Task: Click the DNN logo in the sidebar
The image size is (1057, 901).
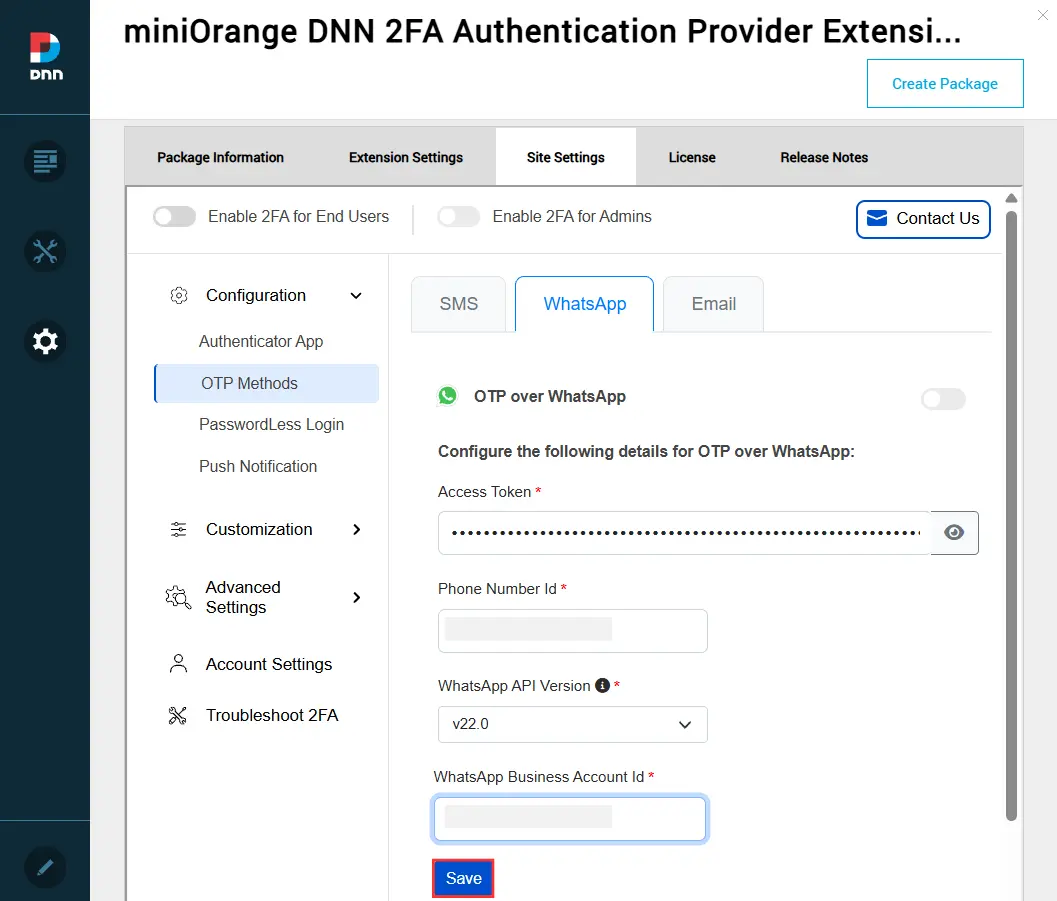Action: [x=46, y=57]
